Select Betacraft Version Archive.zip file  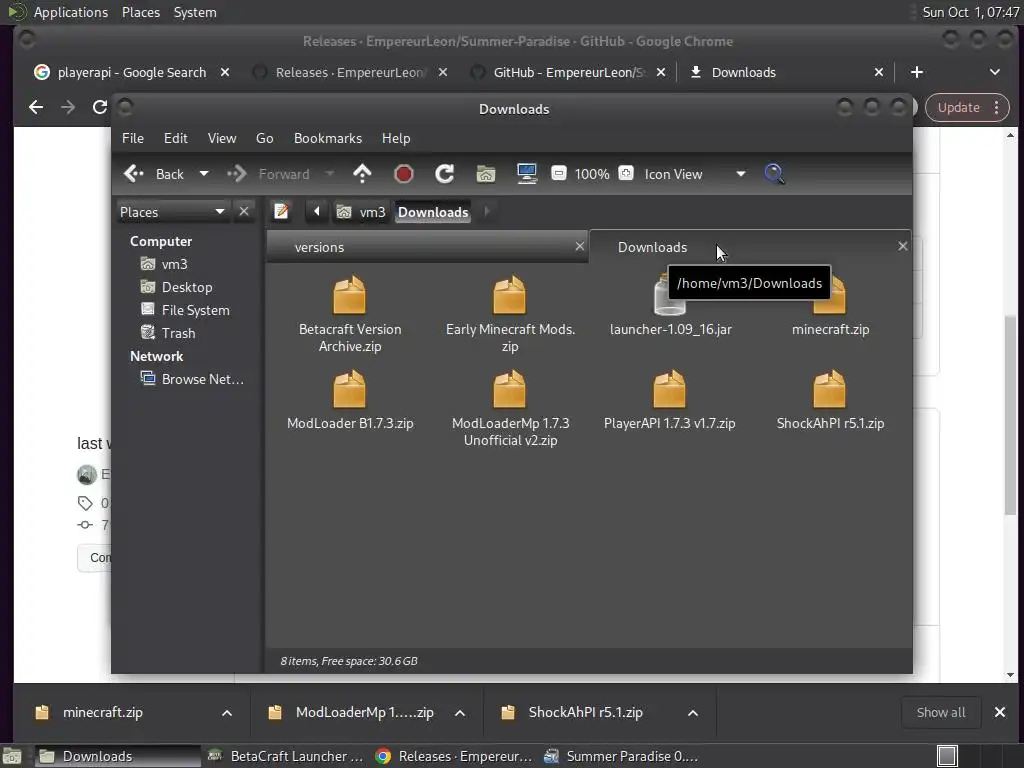pos(350,315)
